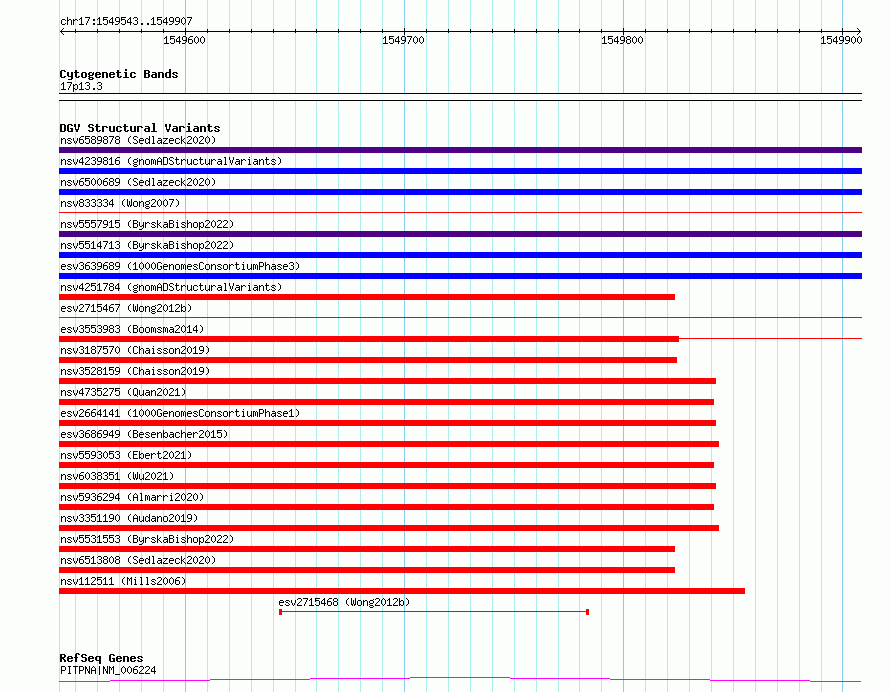Select the red bar under esv3553983
This screenshot has width=890, height=692.
coord(369,339)
